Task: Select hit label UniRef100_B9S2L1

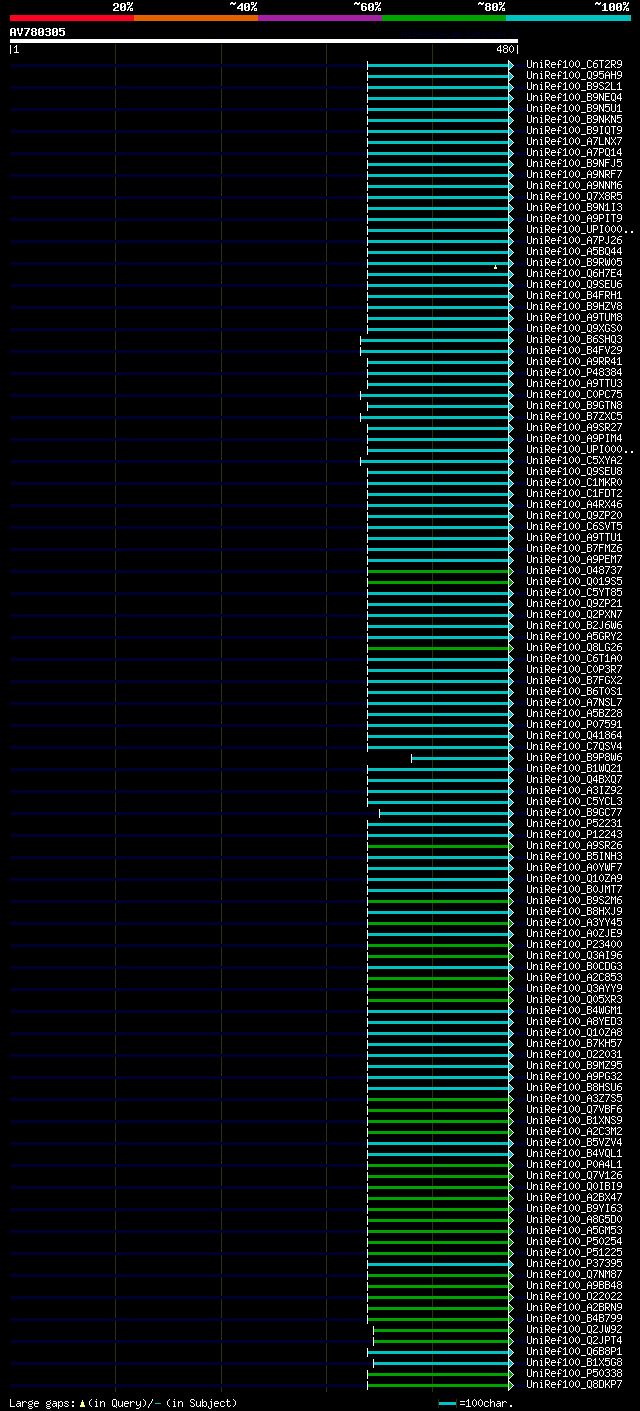Action: click(574, 86)
